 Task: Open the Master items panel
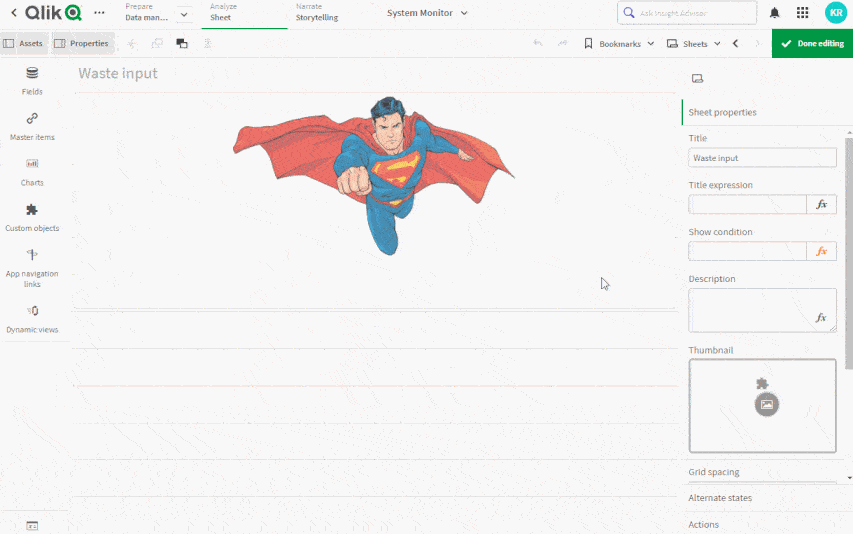point(32,126)
